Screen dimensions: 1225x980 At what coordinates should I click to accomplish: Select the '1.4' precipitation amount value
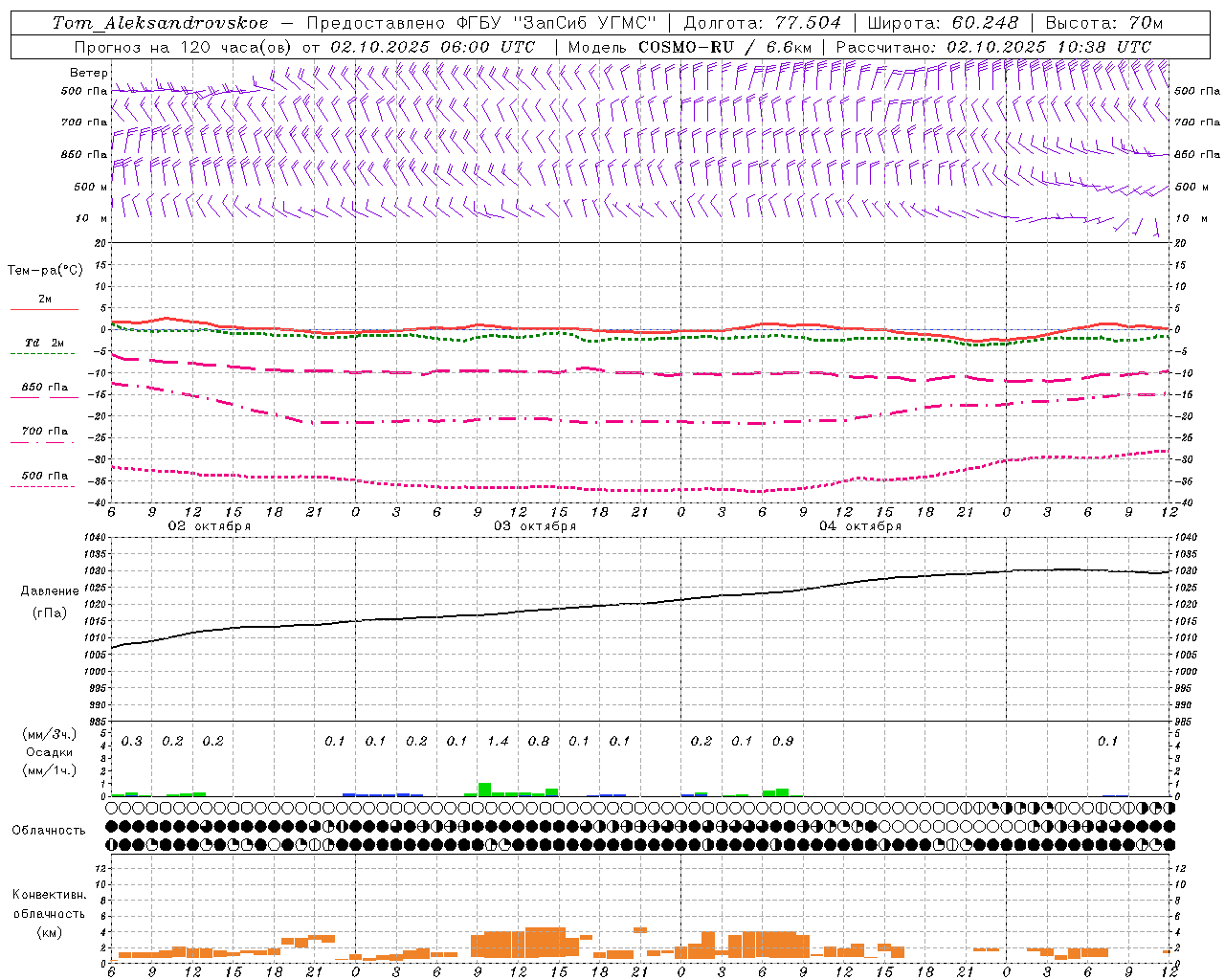tap(498, 742)
